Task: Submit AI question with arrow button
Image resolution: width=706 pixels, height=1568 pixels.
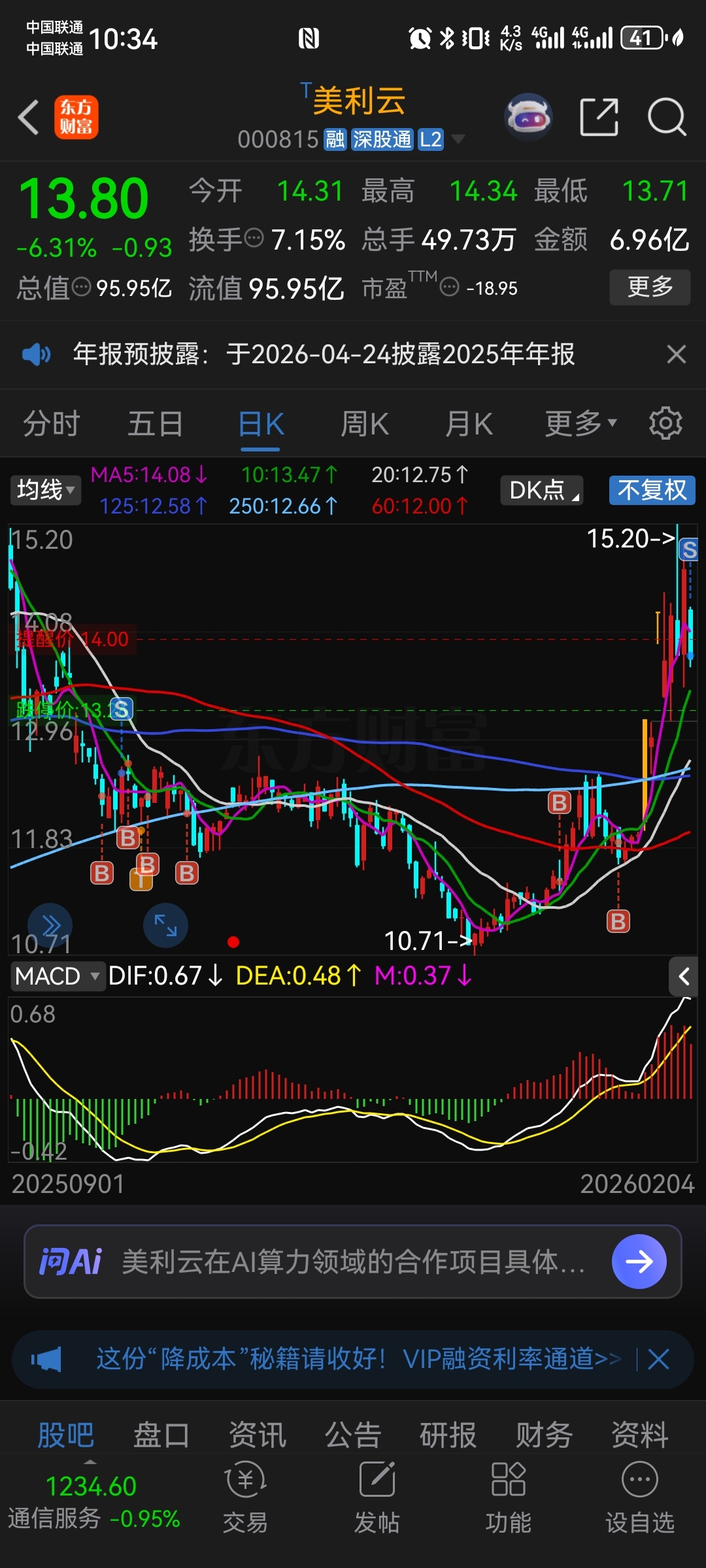Action: 639,1261
